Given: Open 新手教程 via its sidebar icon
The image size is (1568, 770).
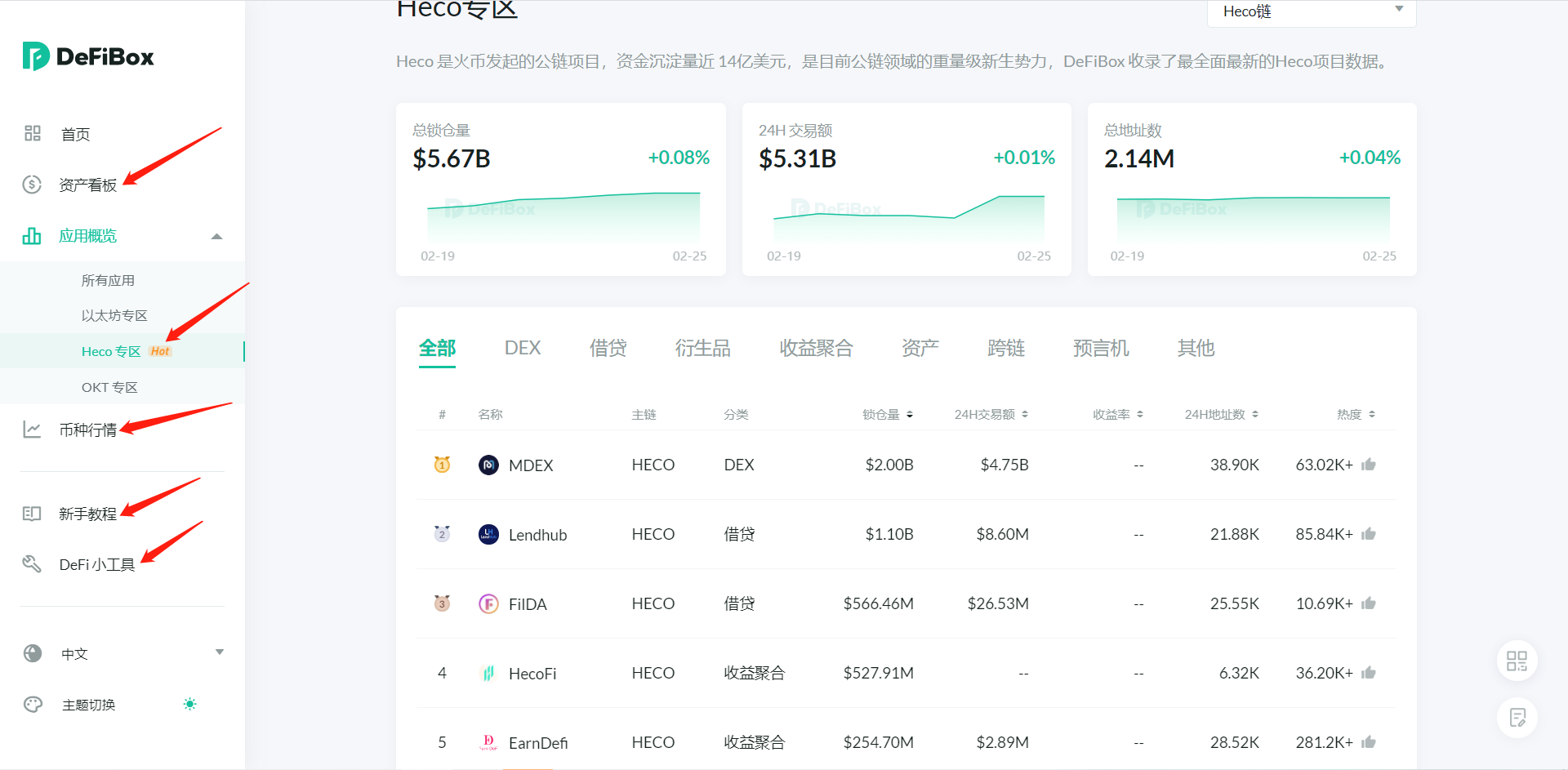Looking at the screenshot, I should coord(32,514).
